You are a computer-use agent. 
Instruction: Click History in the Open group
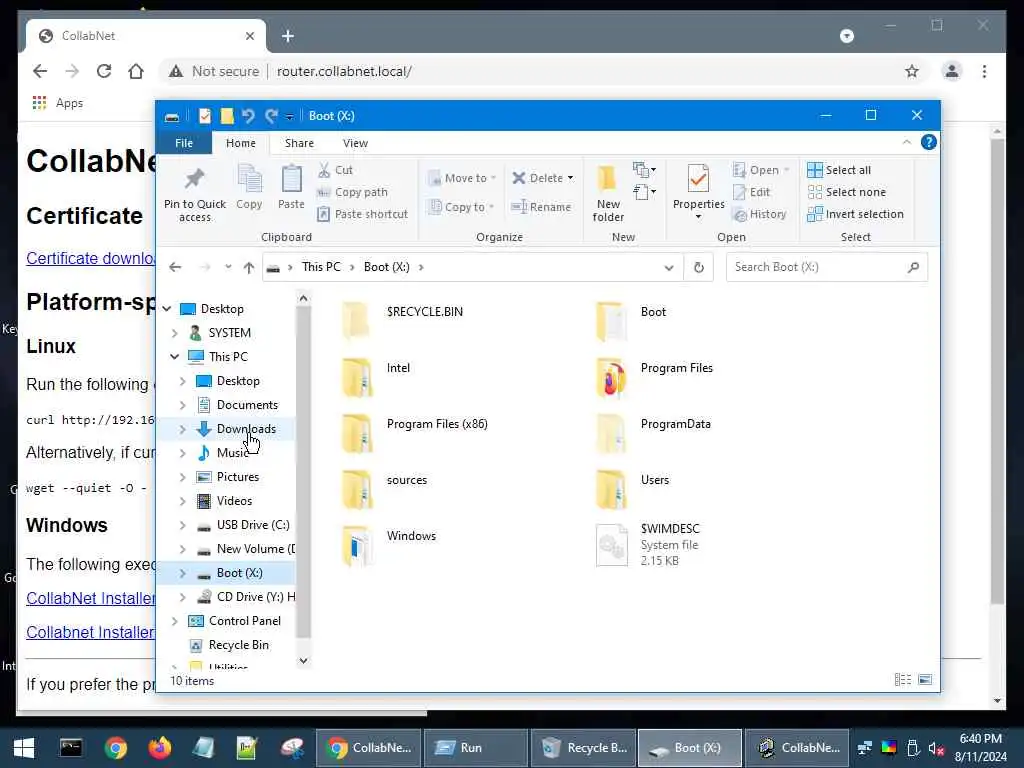coord(760,214)
